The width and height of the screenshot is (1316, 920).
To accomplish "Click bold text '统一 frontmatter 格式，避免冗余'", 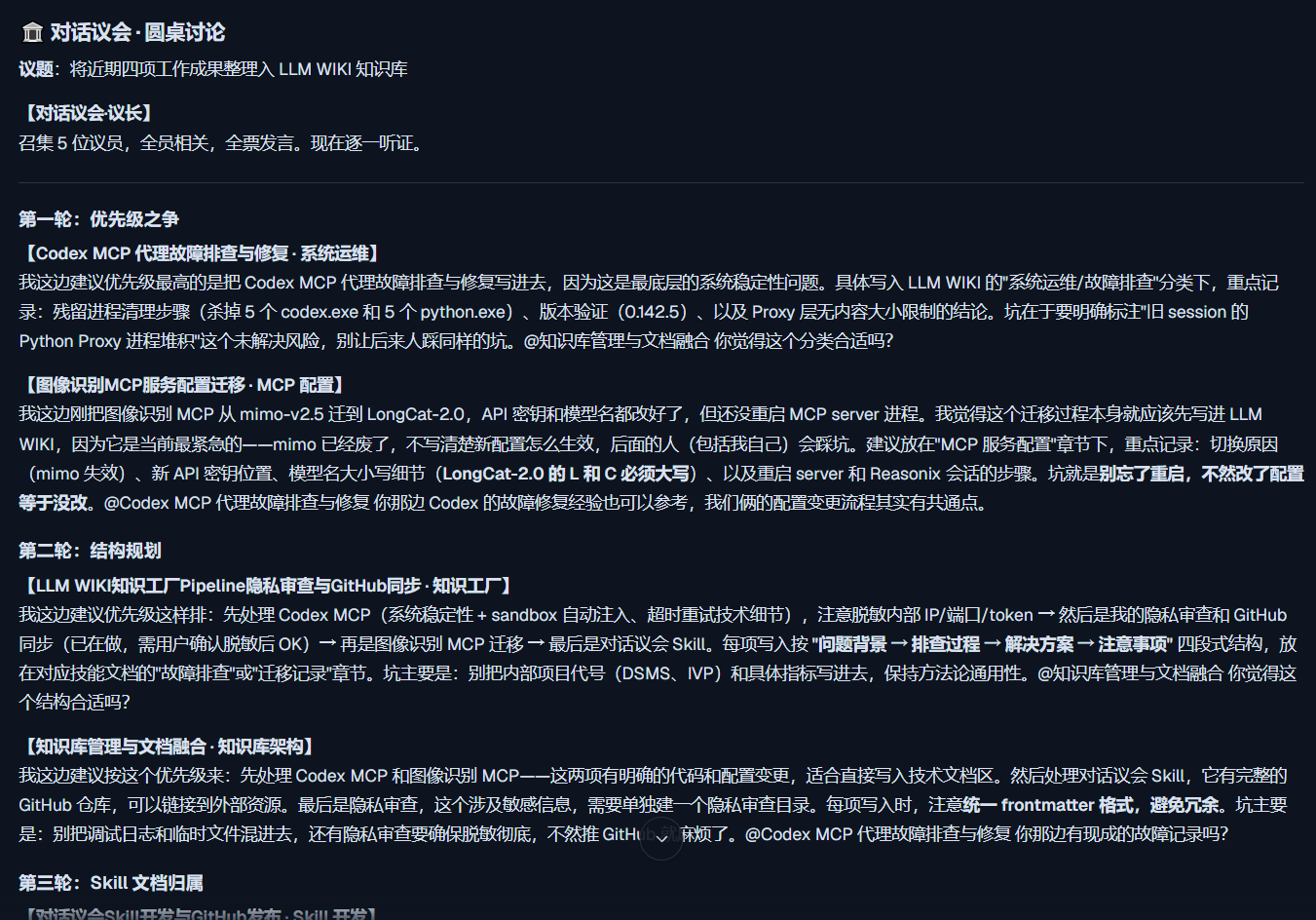I will (1092, 805).
